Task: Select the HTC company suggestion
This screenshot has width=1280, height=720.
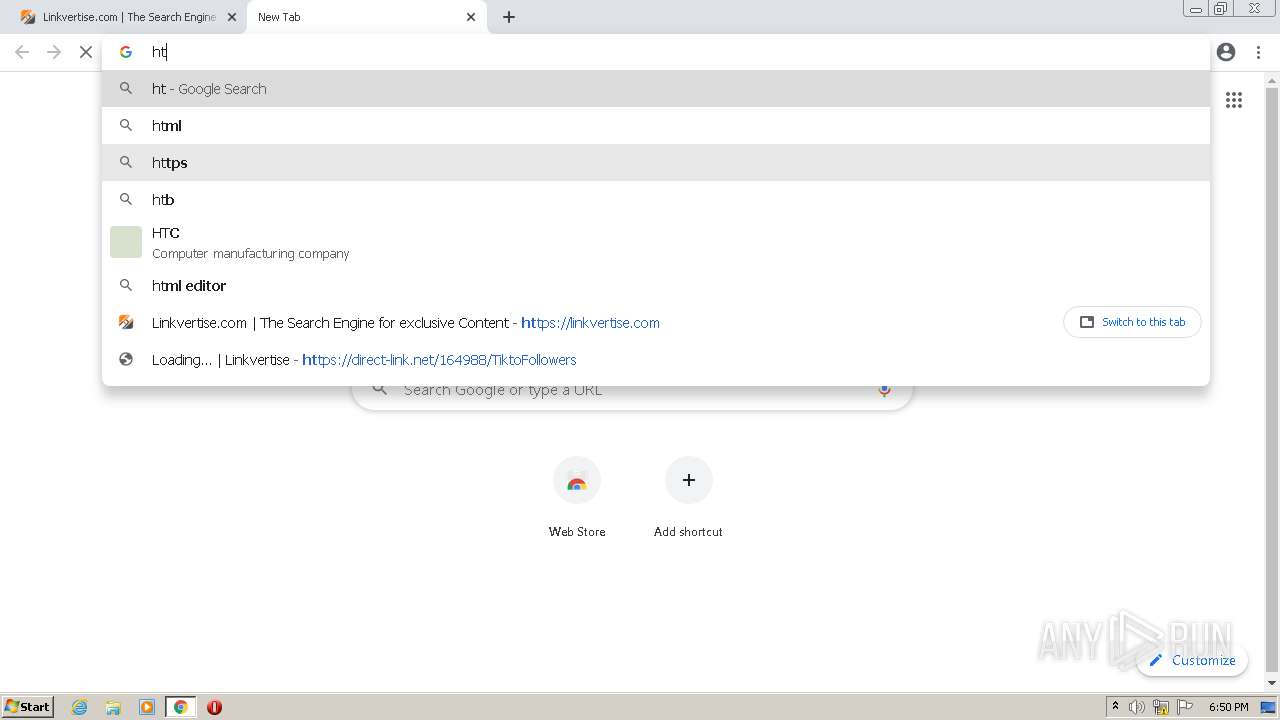Action: point(656,242)
